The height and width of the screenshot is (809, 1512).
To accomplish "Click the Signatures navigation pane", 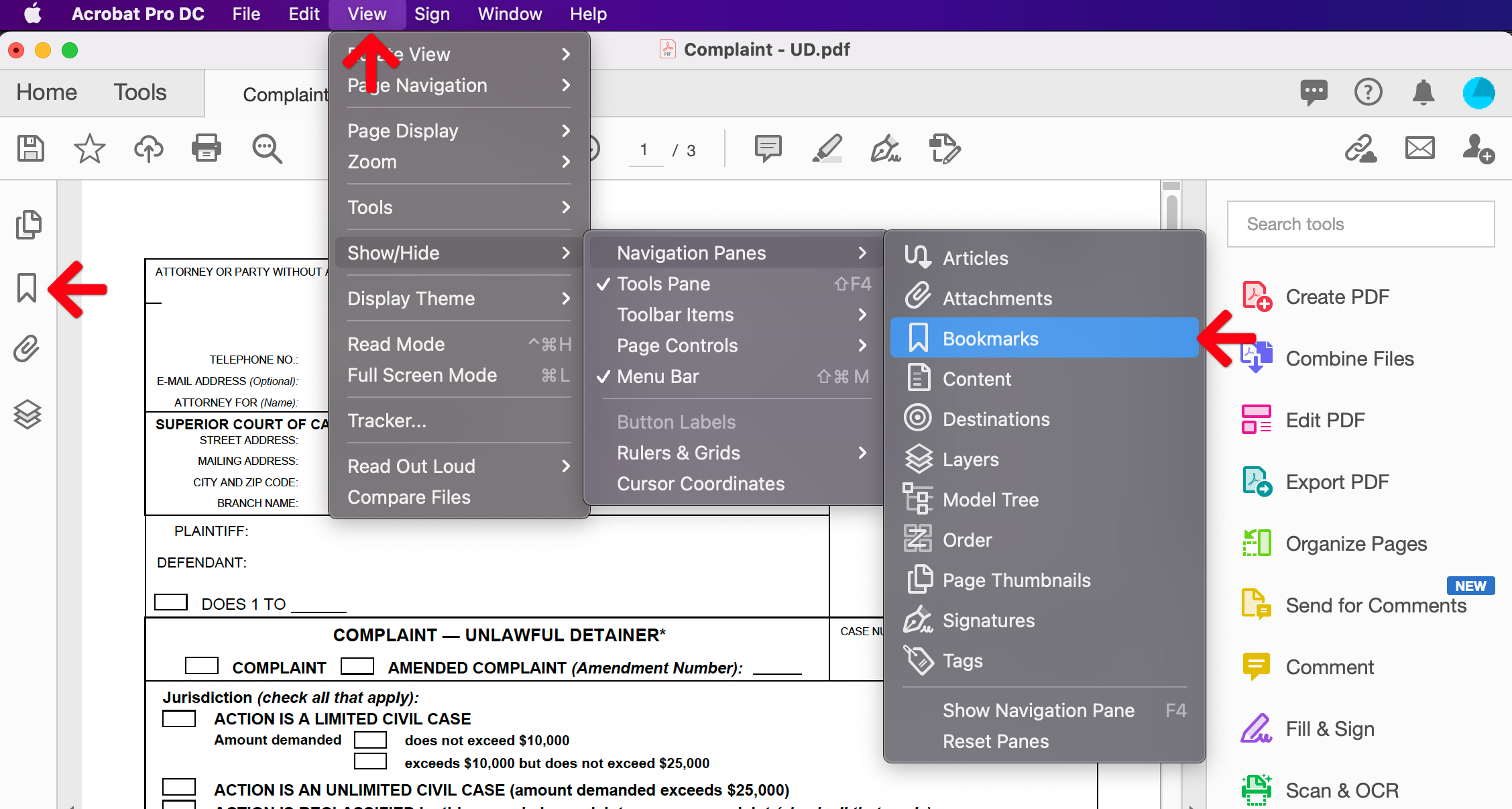I will coord(989,619).
